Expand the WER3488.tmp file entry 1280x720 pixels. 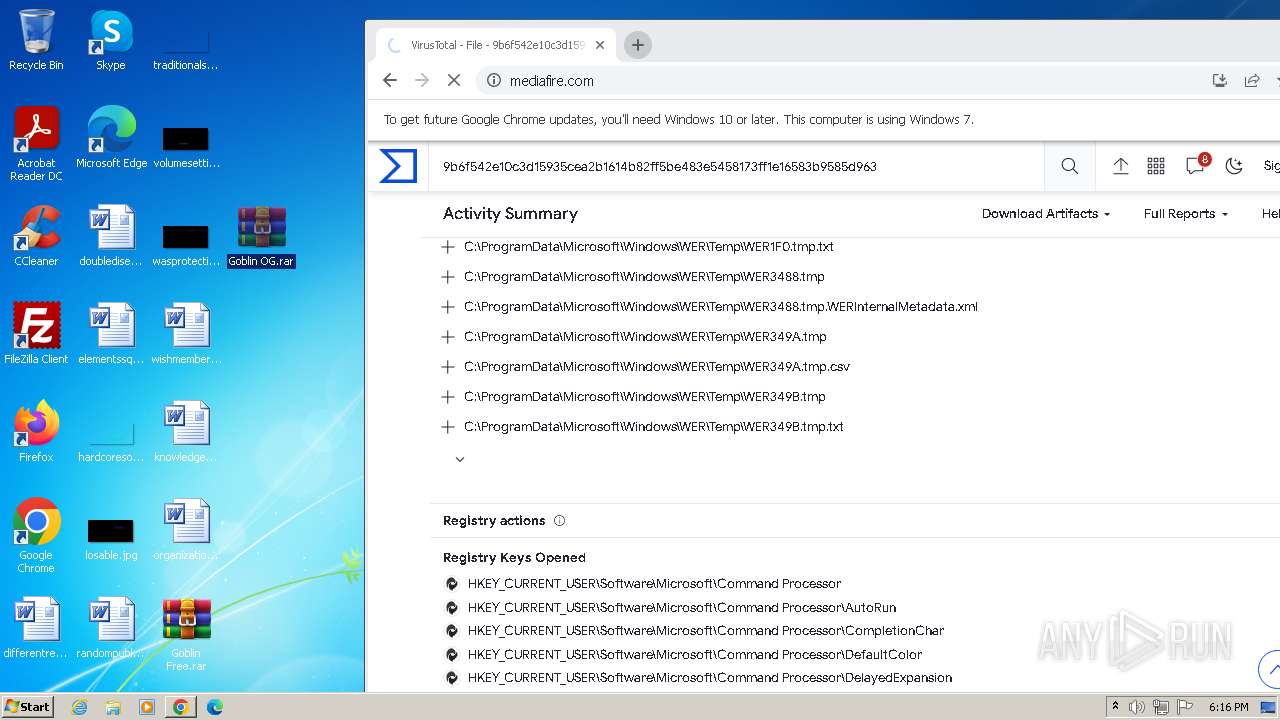coord(447,276)
